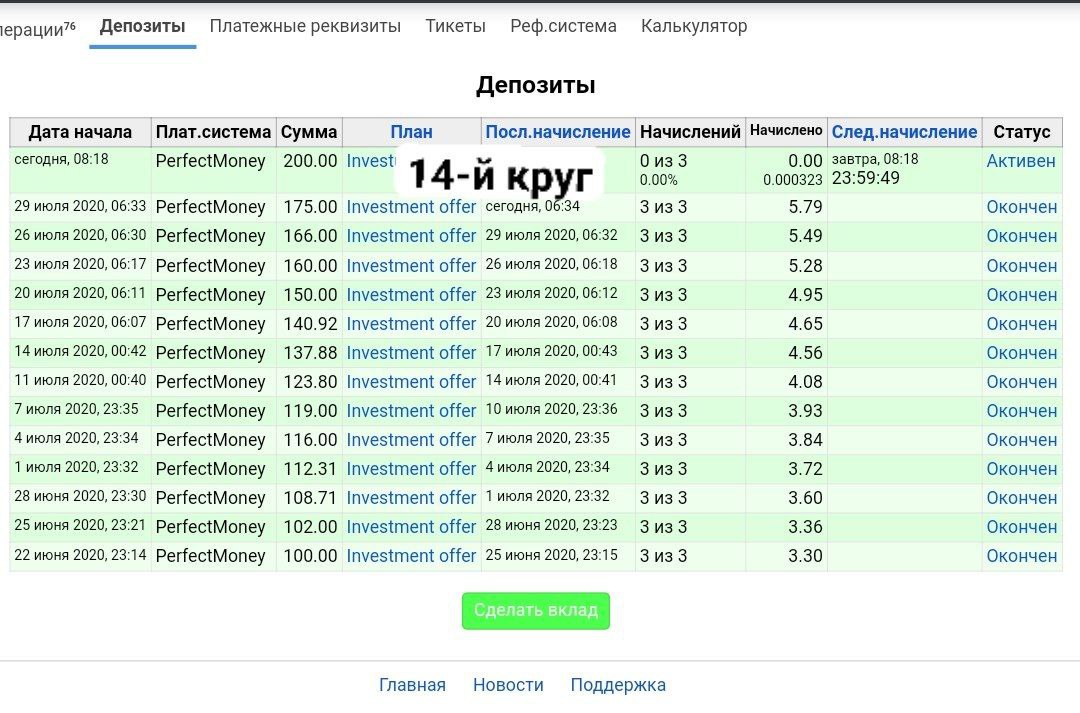Open Investment offer link for 175.00 deposit

tap(411, 207)
